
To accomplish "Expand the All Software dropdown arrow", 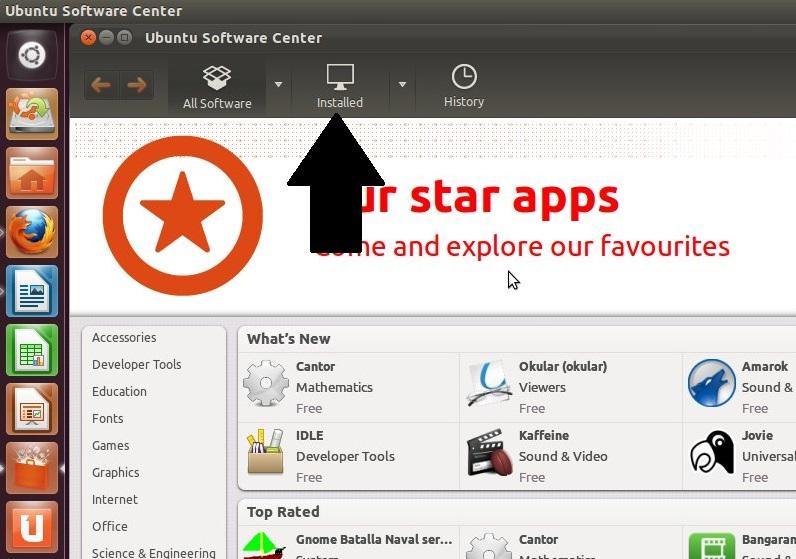I will click(x=278, y=85).
